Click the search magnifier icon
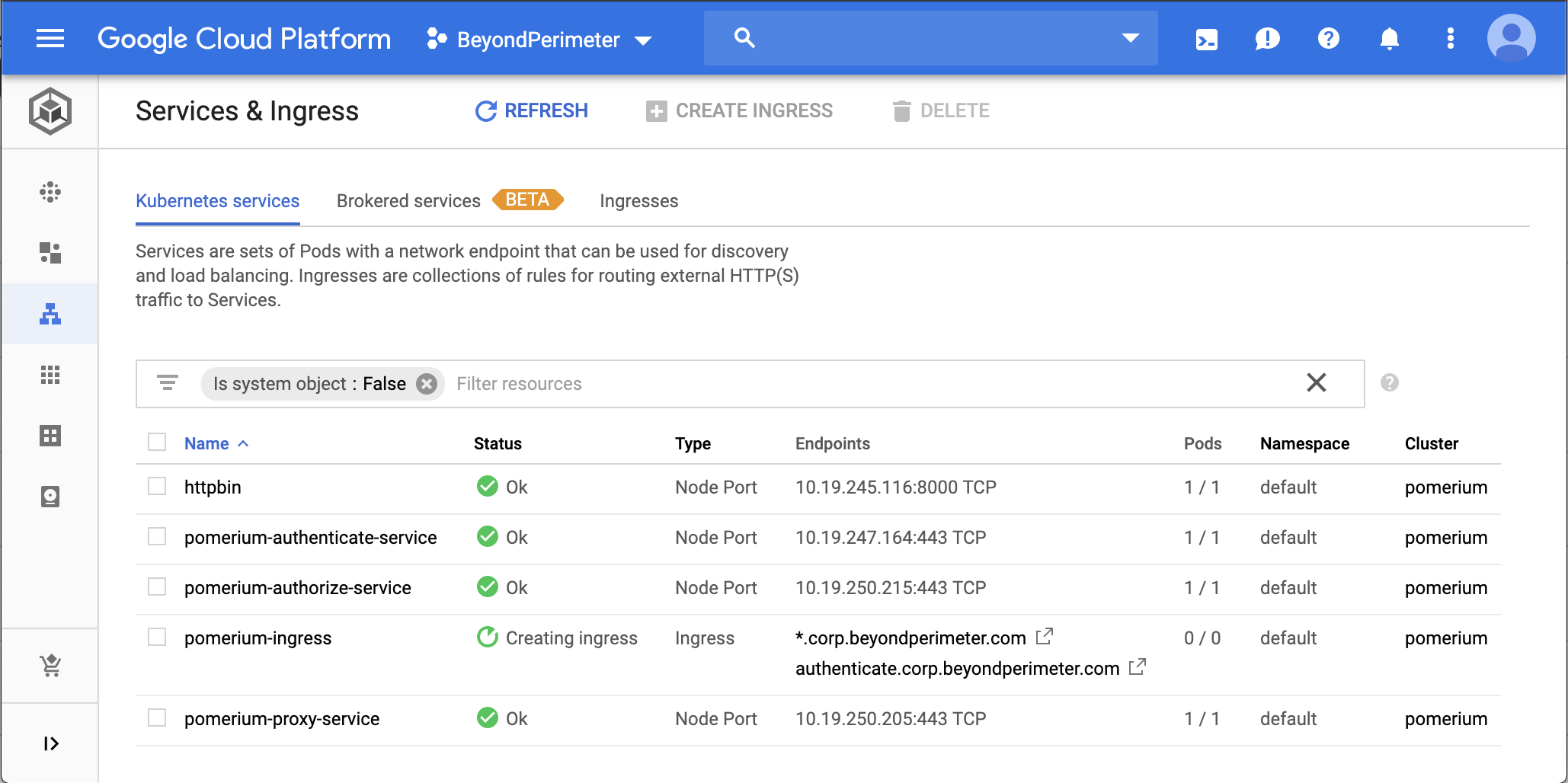 point(744,38)
